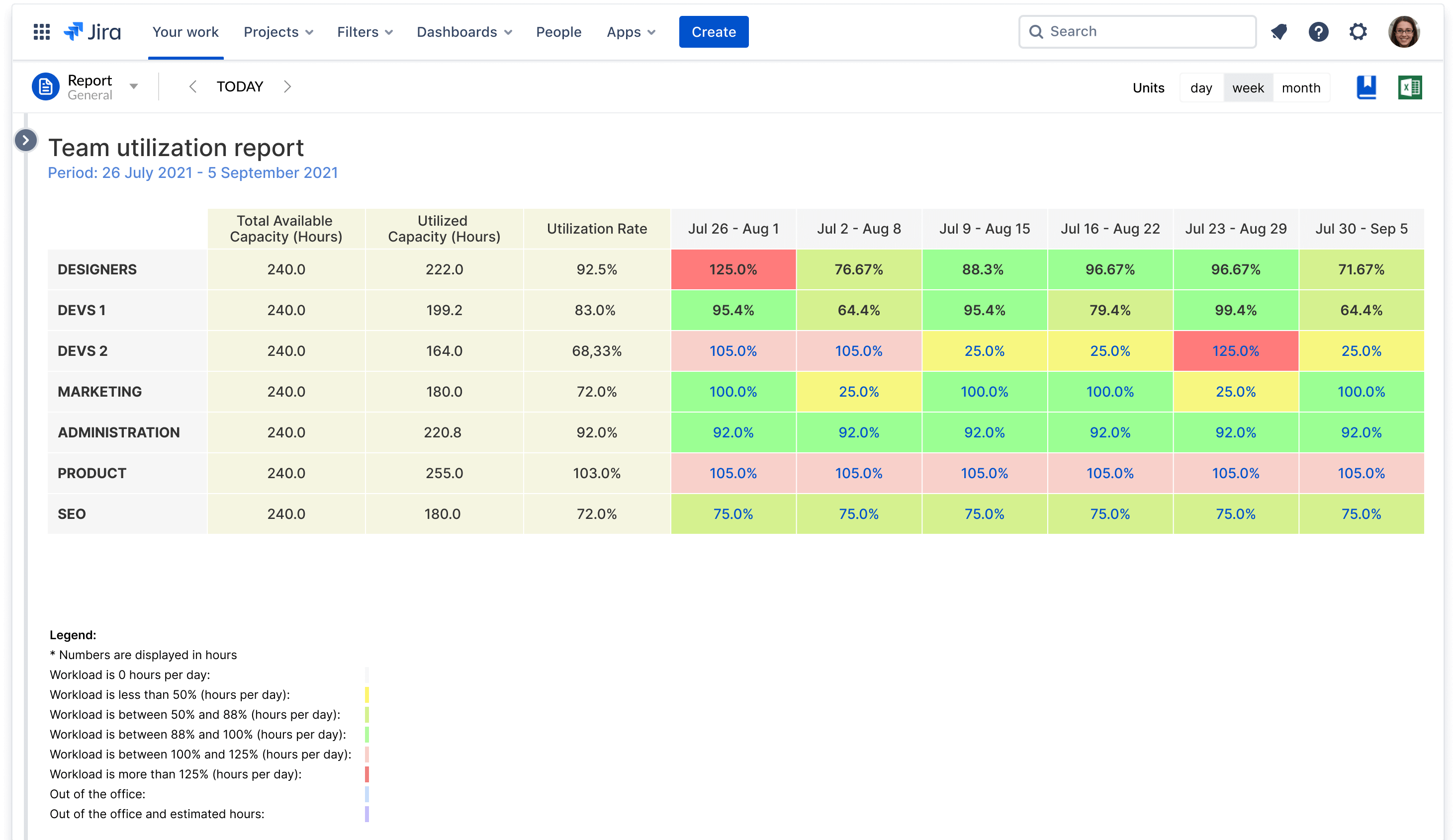Switch units to day
The width and height of the screenshot is (1456, 840).
tap(1201, 87)
